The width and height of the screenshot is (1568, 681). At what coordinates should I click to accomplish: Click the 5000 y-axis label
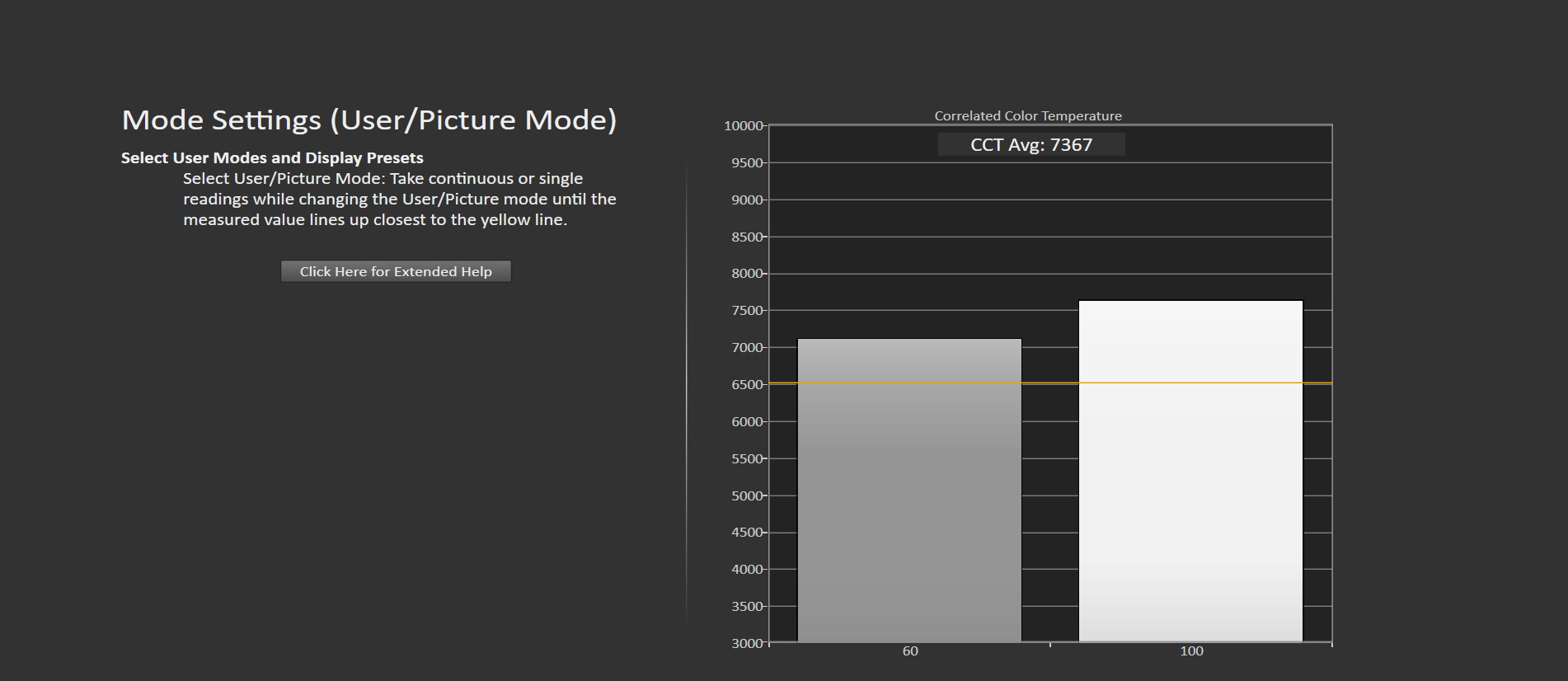[747, 496]
